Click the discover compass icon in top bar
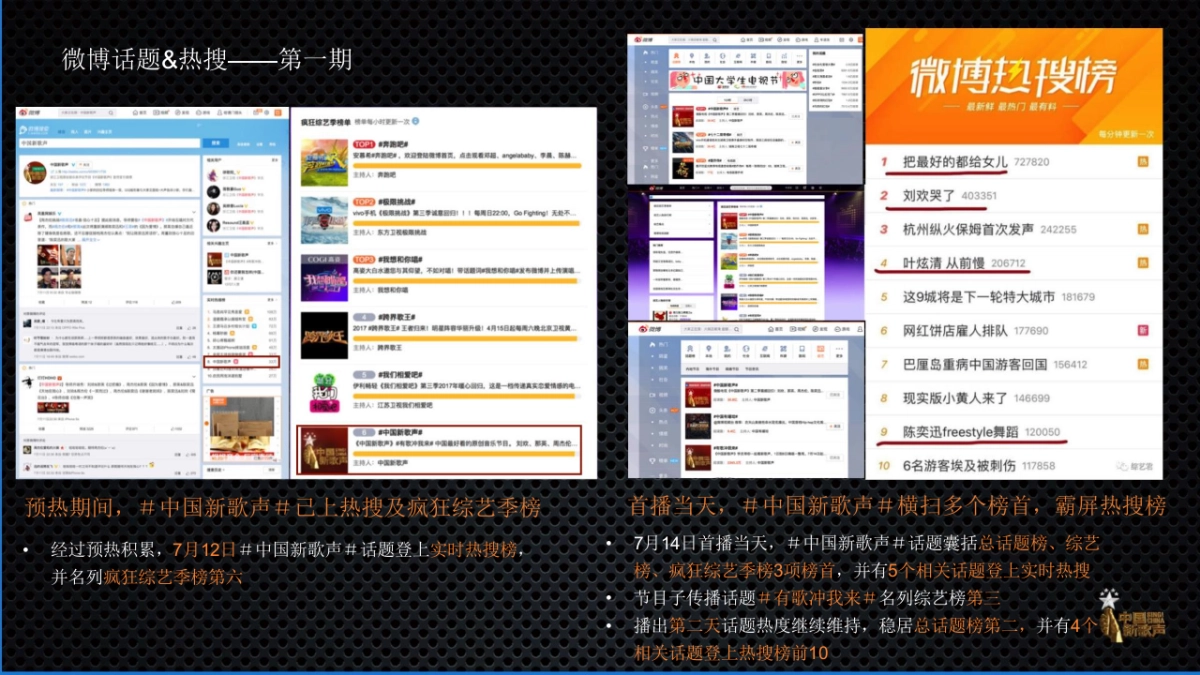This screenshot has width=1200, height=675. (x=176, y=112)
